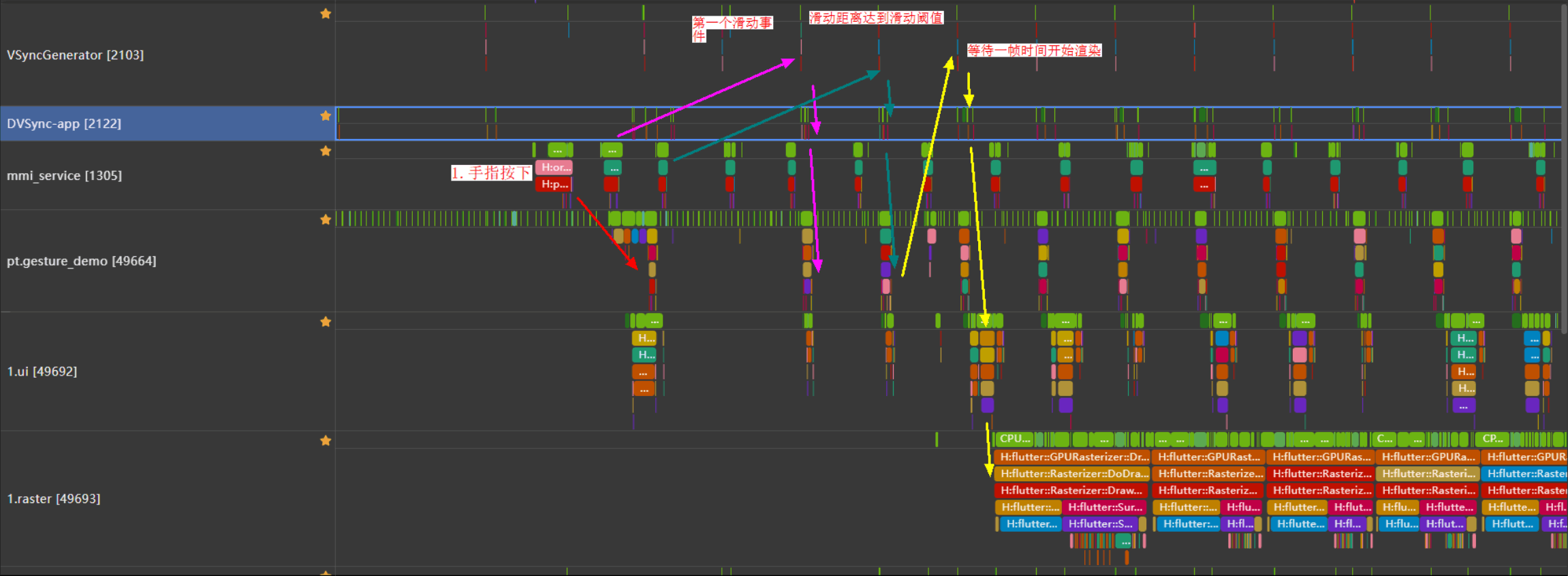Select the H:flutter::Rasterizer::DoDra... slice
Viewport: 1568px width, 576px height.
(x=1071, y=474)
